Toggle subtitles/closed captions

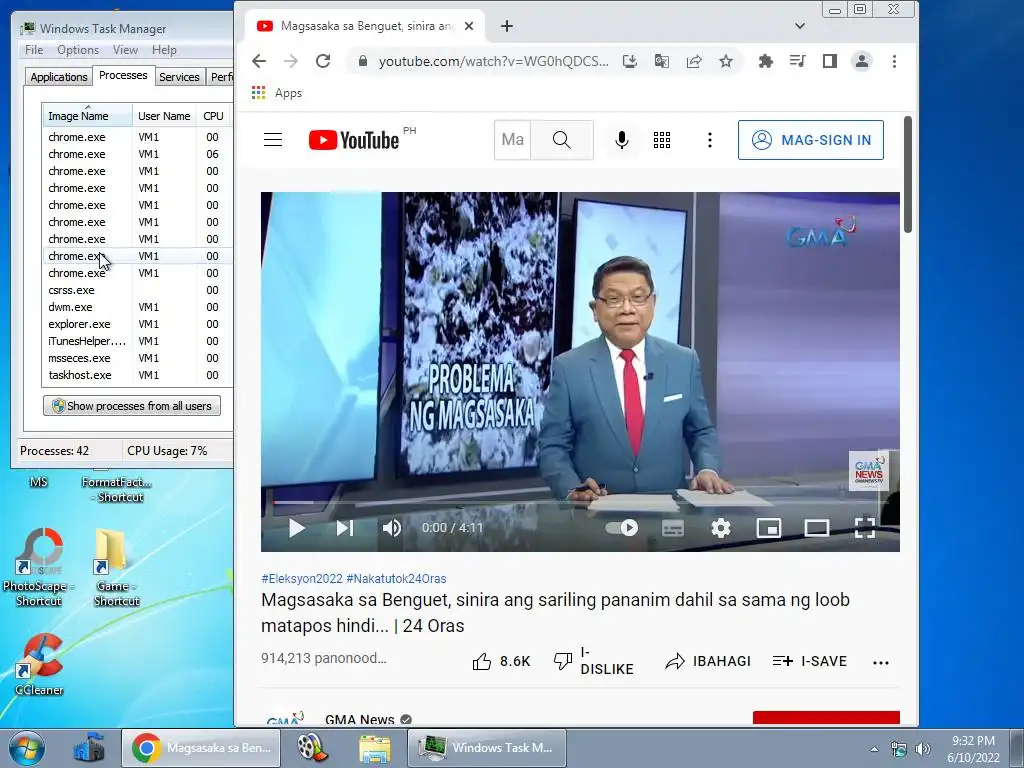click(x=673, y=528)
